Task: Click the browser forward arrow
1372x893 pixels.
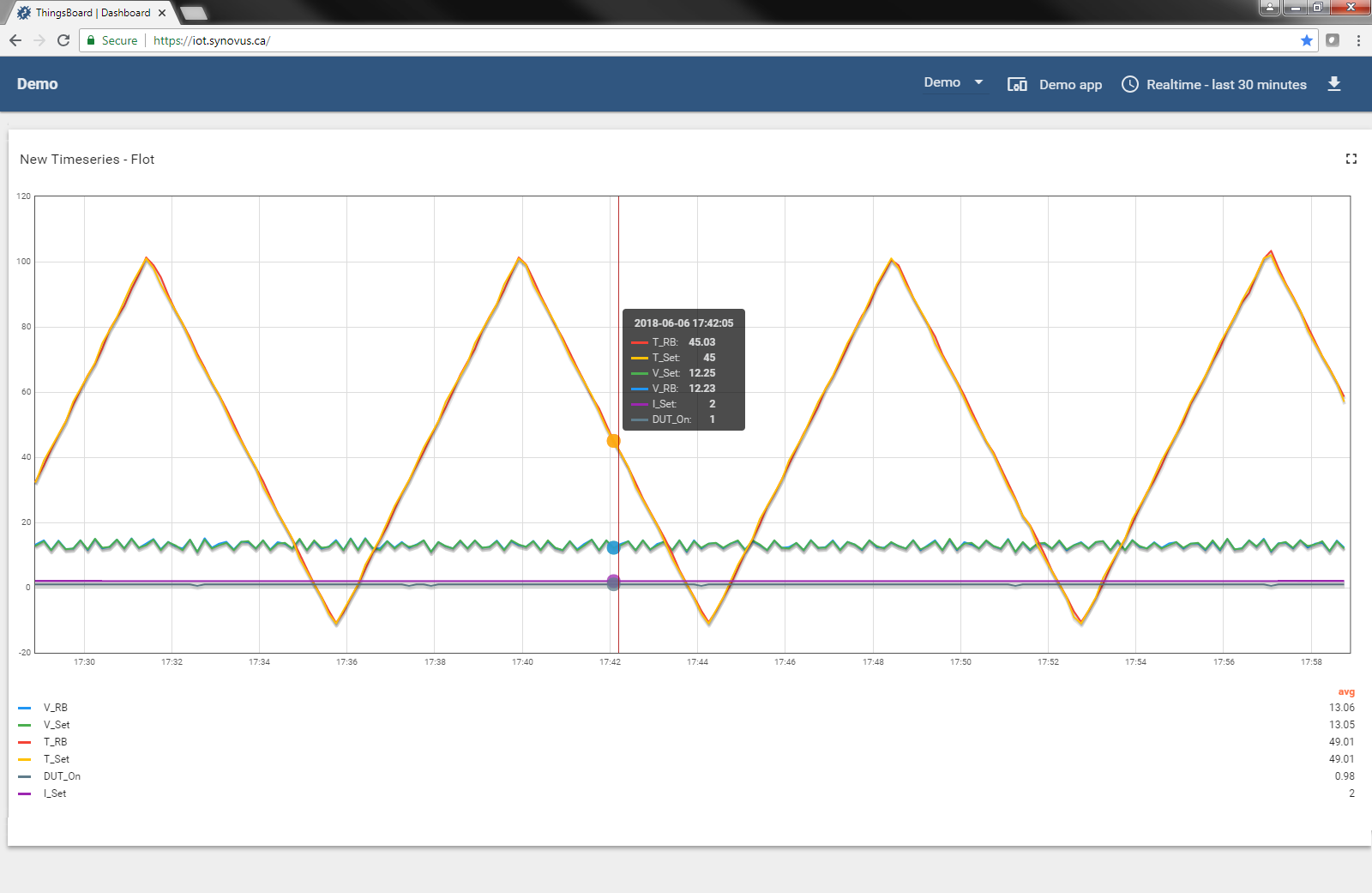Action: (39, 40)
